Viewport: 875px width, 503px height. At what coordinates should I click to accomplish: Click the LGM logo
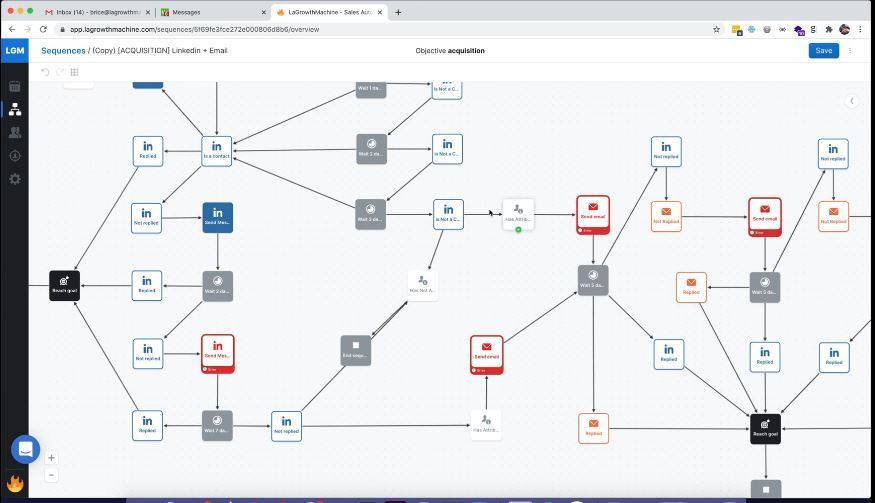(15, 50)
